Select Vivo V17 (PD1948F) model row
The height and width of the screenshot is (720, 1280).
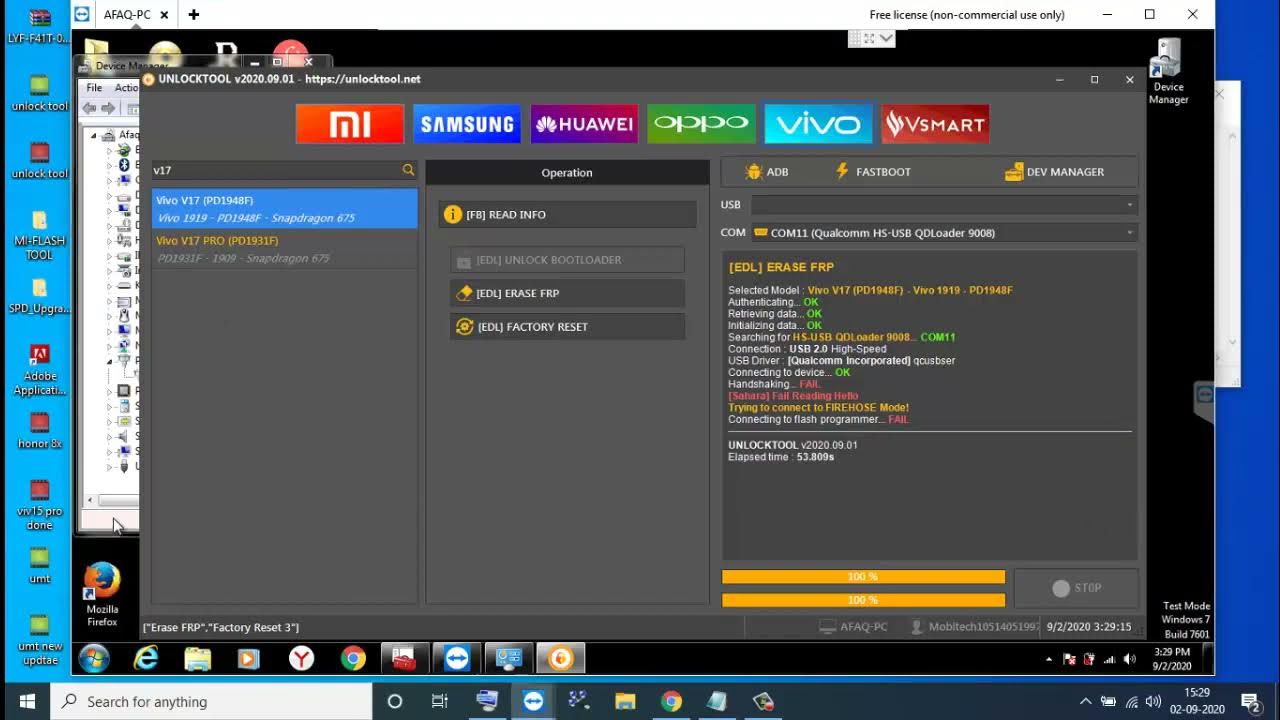pos(285,209)
